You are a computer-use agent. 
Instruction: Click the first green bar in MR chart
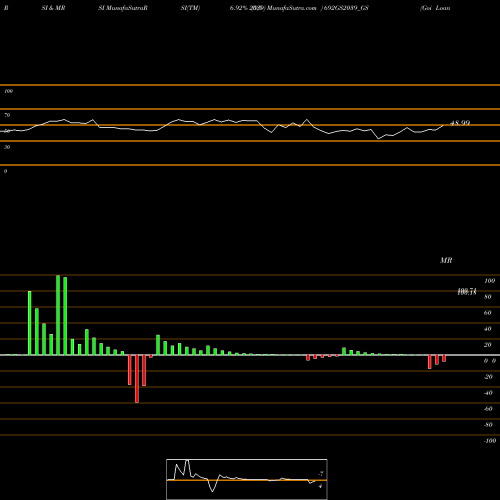30,323
